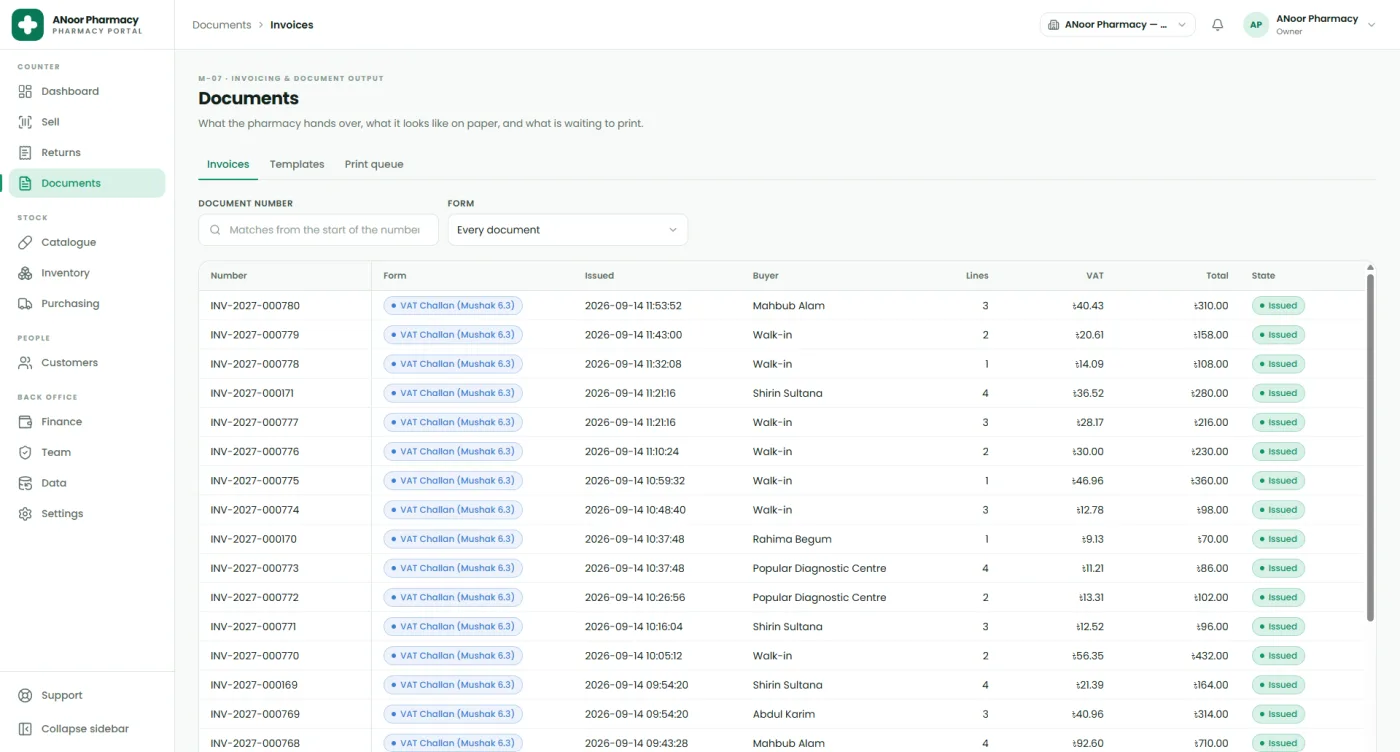Expand the ANoor Pharmacy Owner account menu
Screen dimensions: 1400x752
pyautogui.click(x=1310, y=25)
